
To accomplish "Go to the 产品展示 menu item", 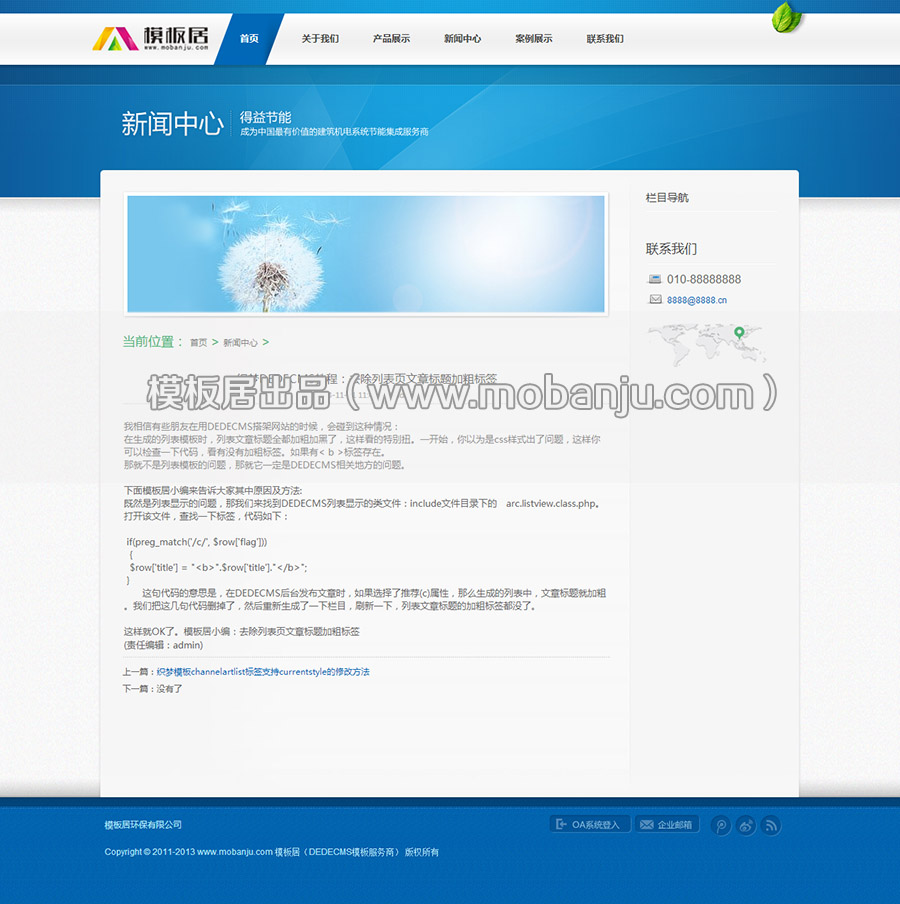I will point(391,39).
